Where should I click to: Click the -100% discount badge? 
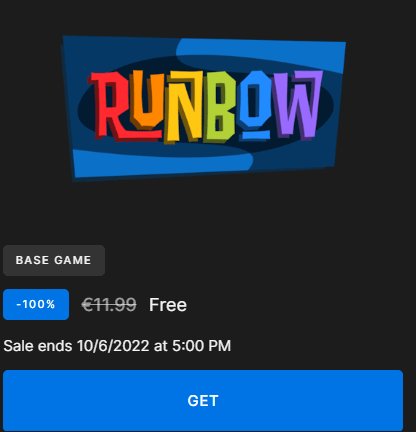coord(36,304)
